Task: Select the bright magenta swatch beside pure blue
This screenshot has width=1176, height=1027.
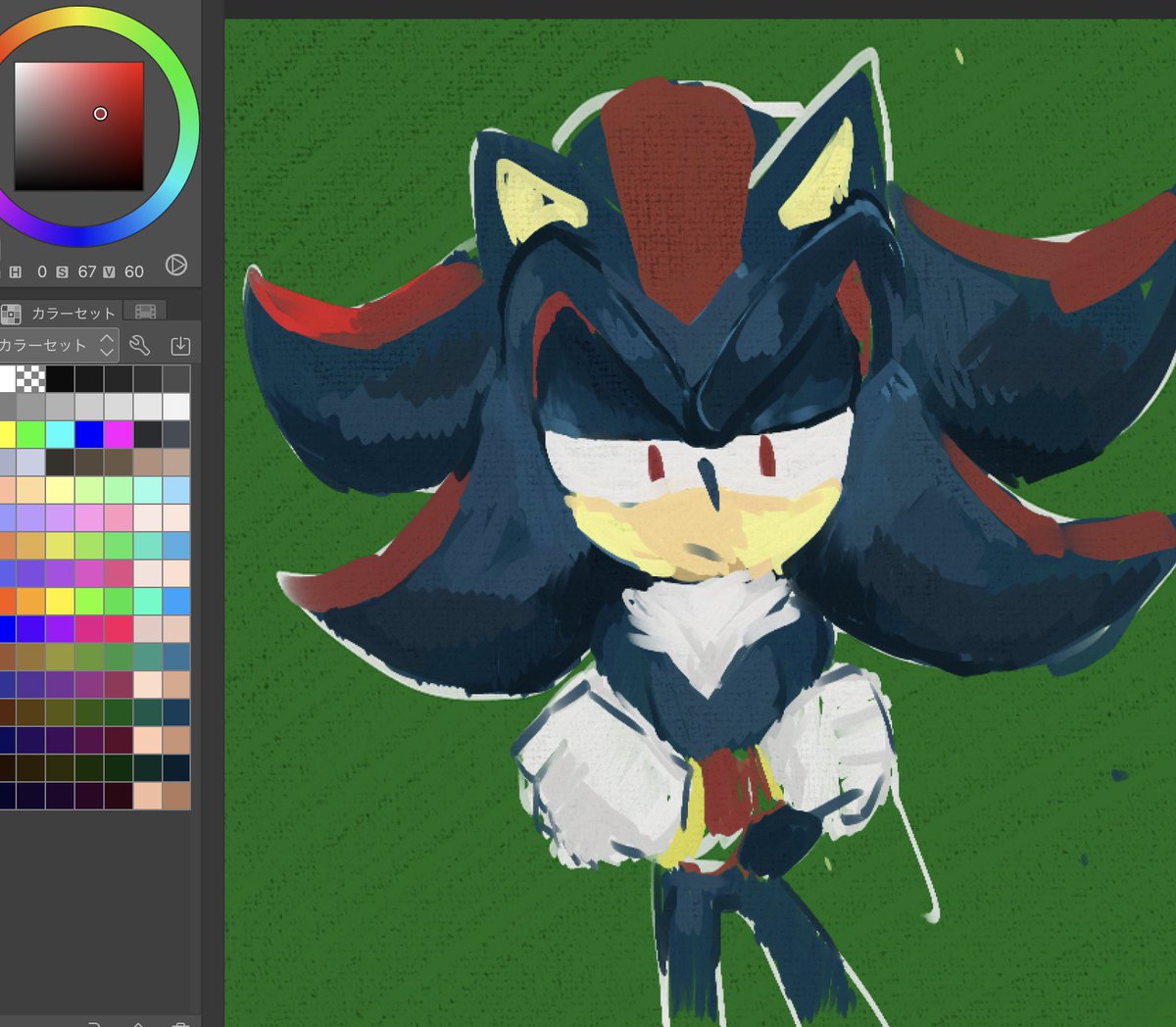Action: [x=119, y=433]
